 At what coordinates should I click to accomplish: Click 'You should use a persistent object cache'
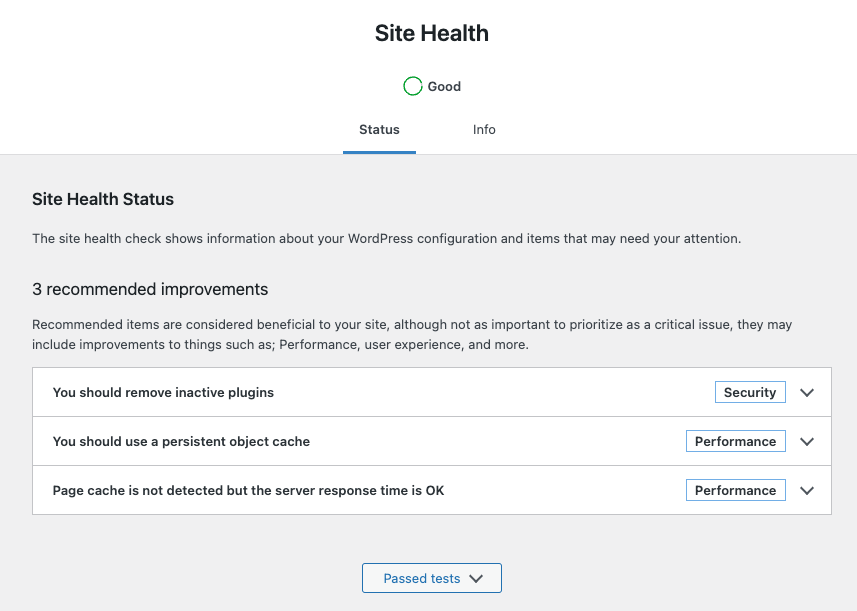pos(181,442)
